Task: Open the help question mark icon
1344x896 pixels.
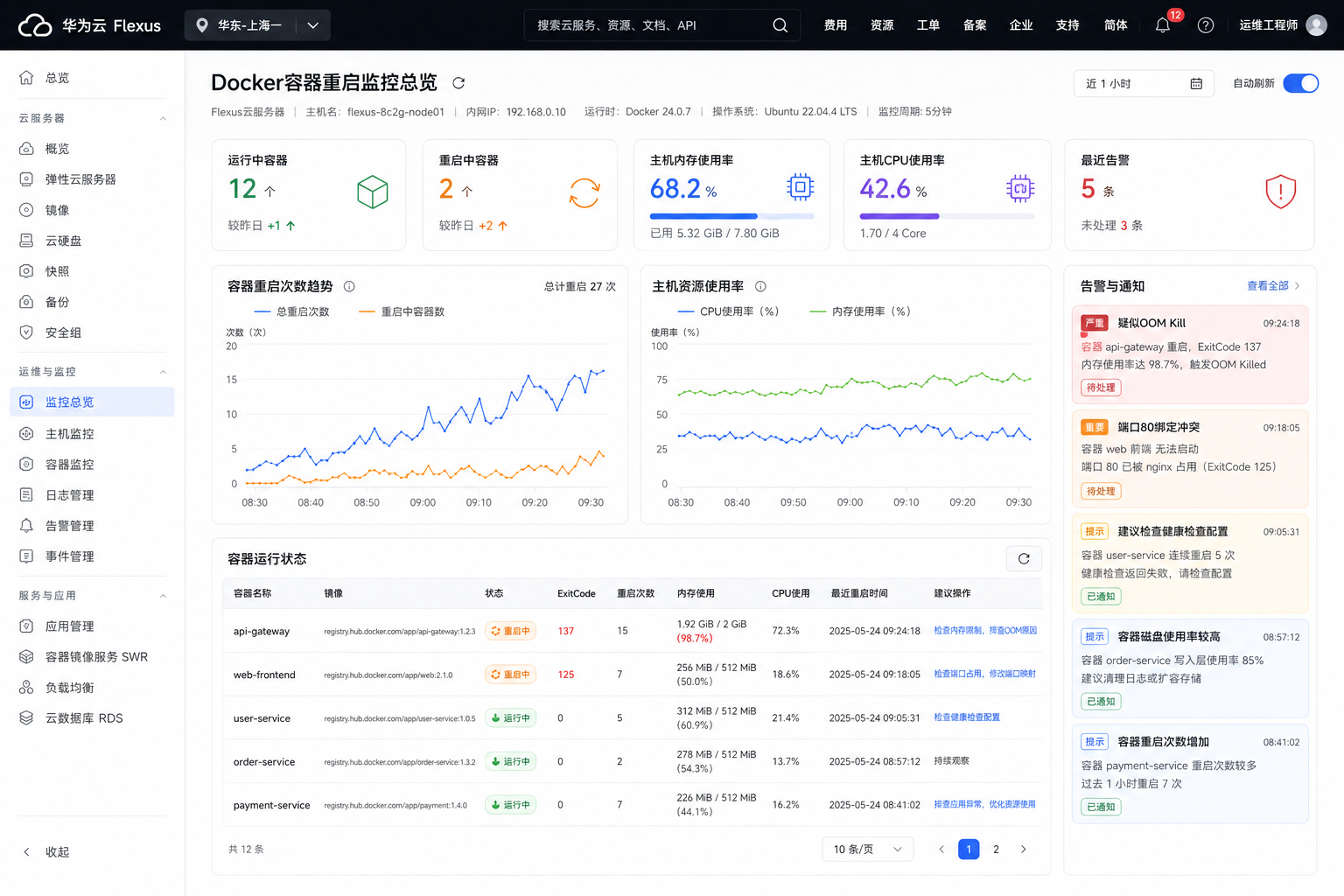Action: click(1206, 25)
